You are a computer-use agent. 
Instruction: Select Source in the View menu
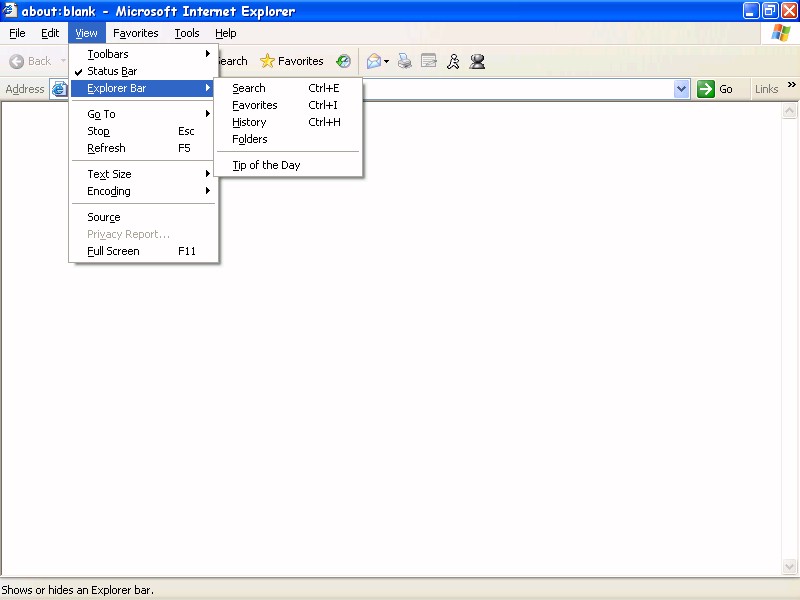coord(144,217)
